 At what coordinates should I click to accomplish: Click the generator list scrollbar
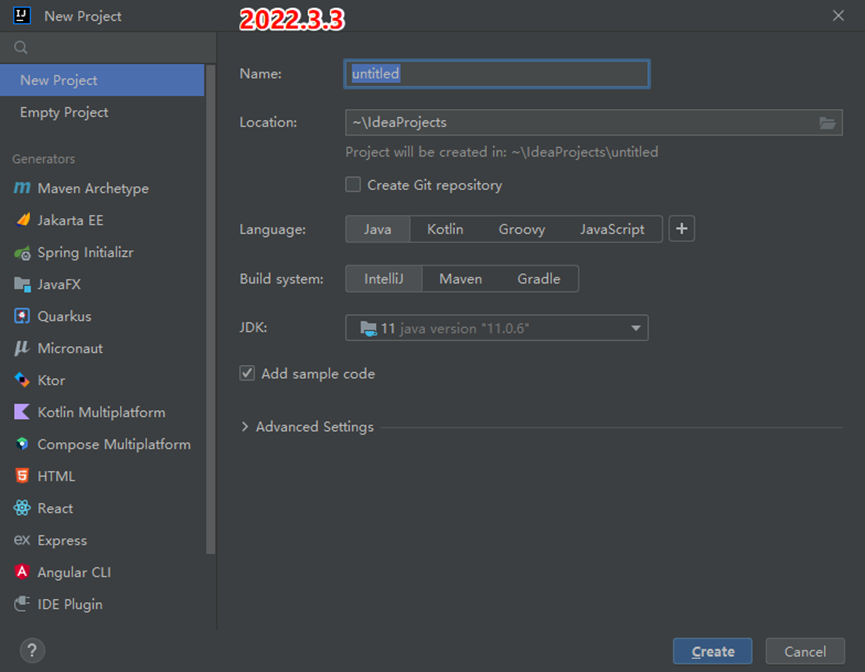pos(210,309)
